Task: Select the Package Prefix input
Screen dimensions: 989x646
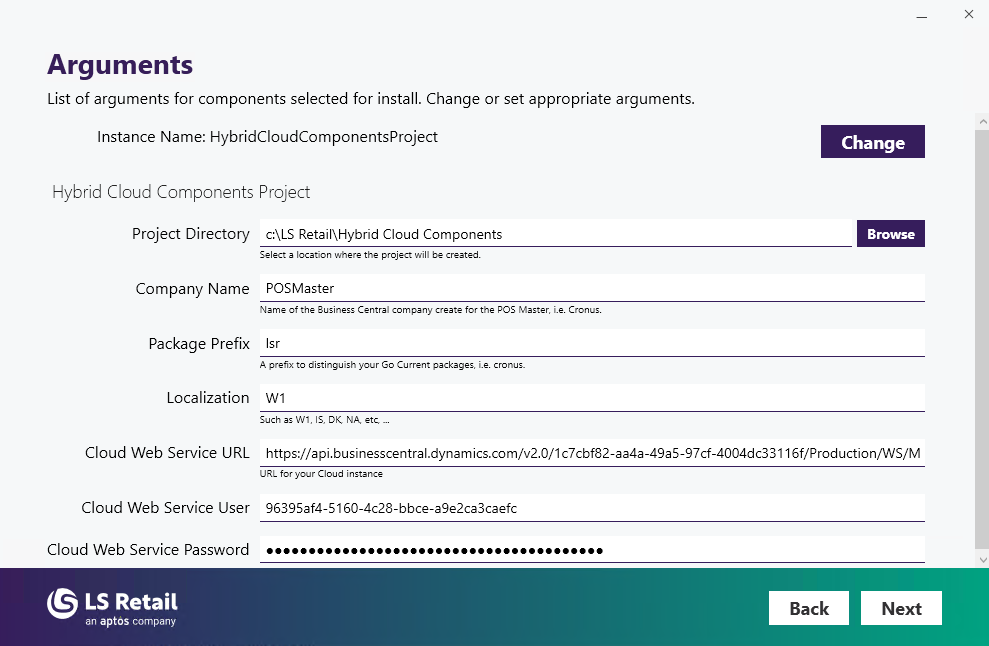Action: tap(591, 344)
